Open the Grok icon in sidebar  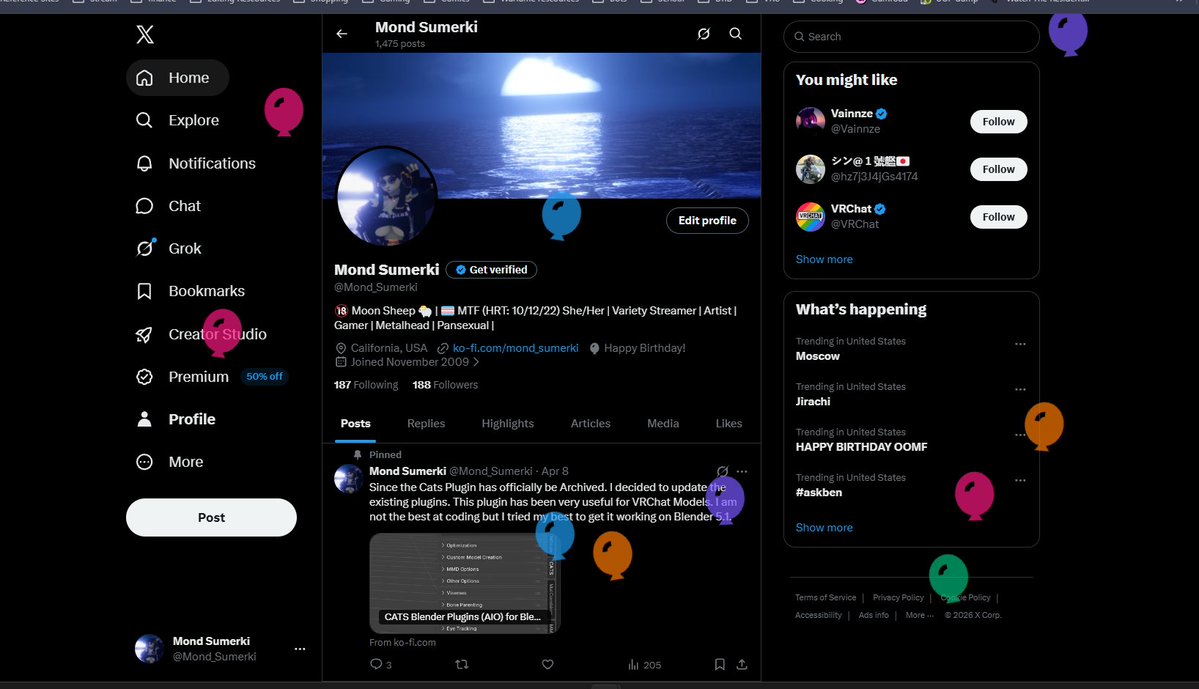point(145,248)
